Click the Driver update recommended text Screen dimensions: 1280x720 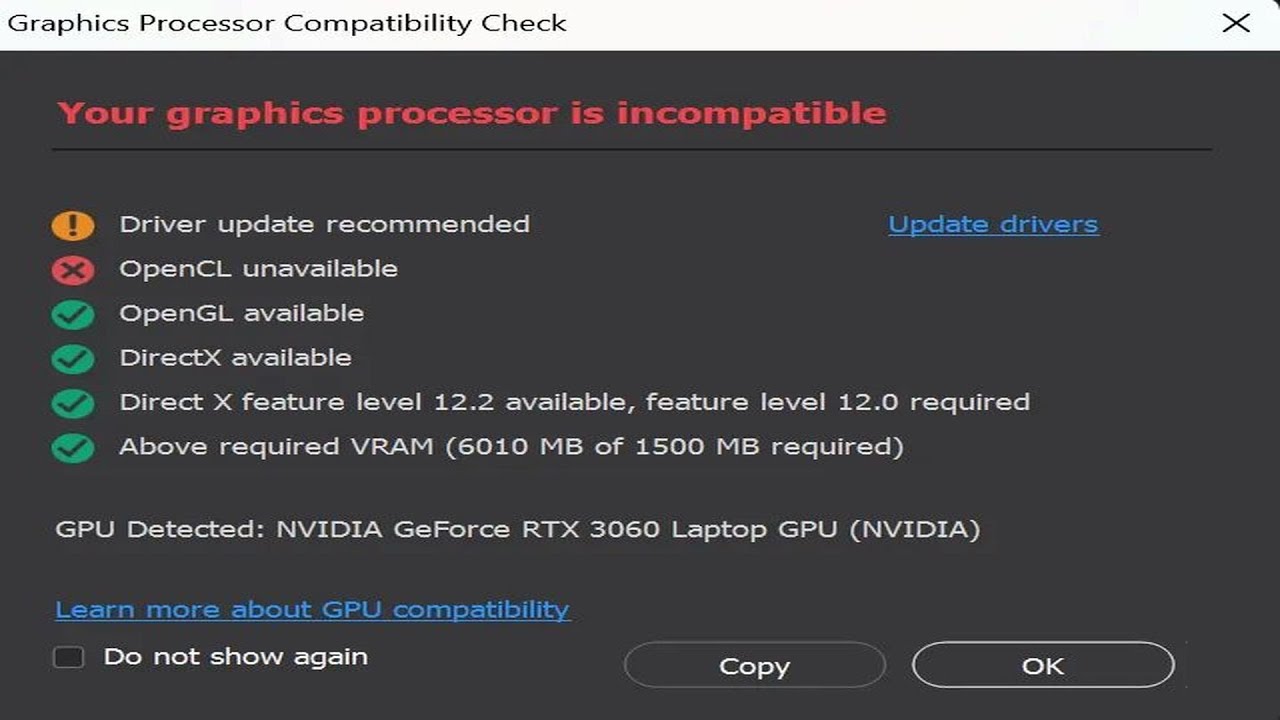tap(324, 224)
